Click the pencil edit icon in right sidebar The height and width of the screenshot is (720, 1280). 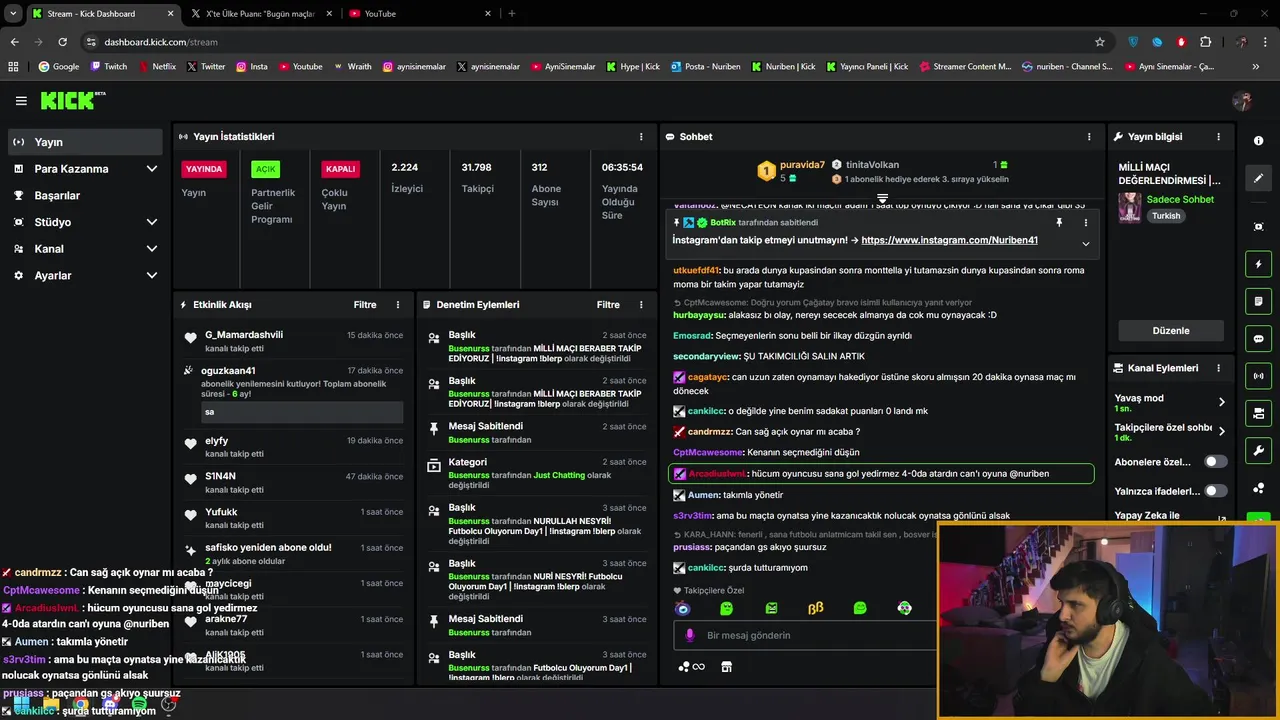click(1258, 178)
